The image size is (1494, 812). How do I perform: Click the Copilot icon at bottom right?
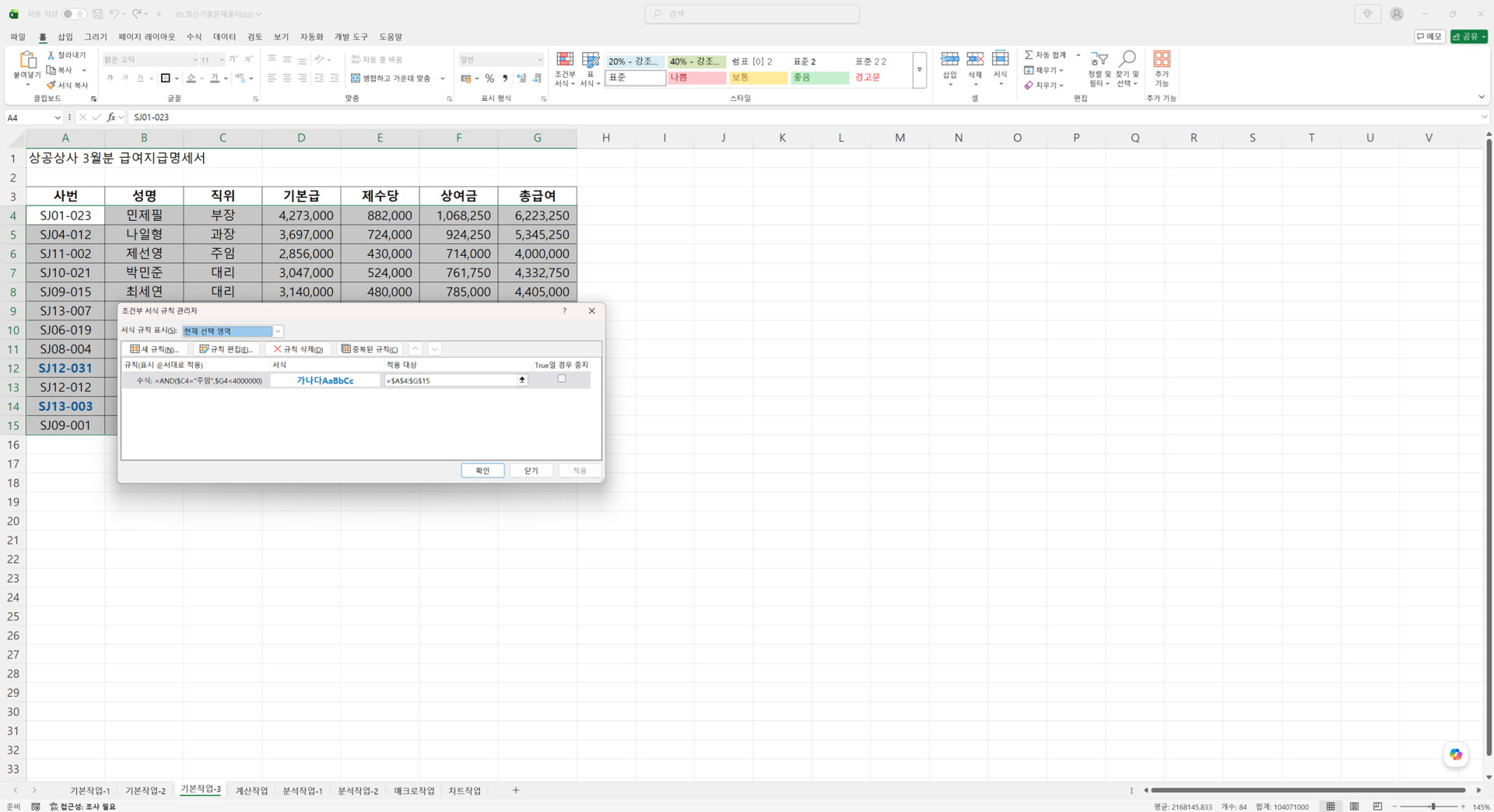pyautogui.click(x=1456, y=754)
